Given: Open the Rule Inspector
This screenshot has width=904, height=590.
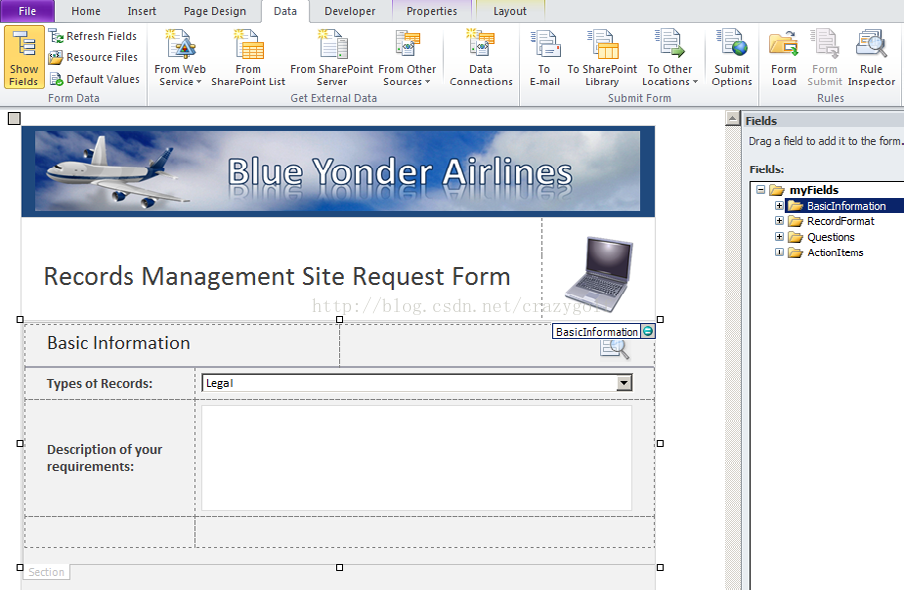Looking at the screenshot, I should click(x=871, y=58).
